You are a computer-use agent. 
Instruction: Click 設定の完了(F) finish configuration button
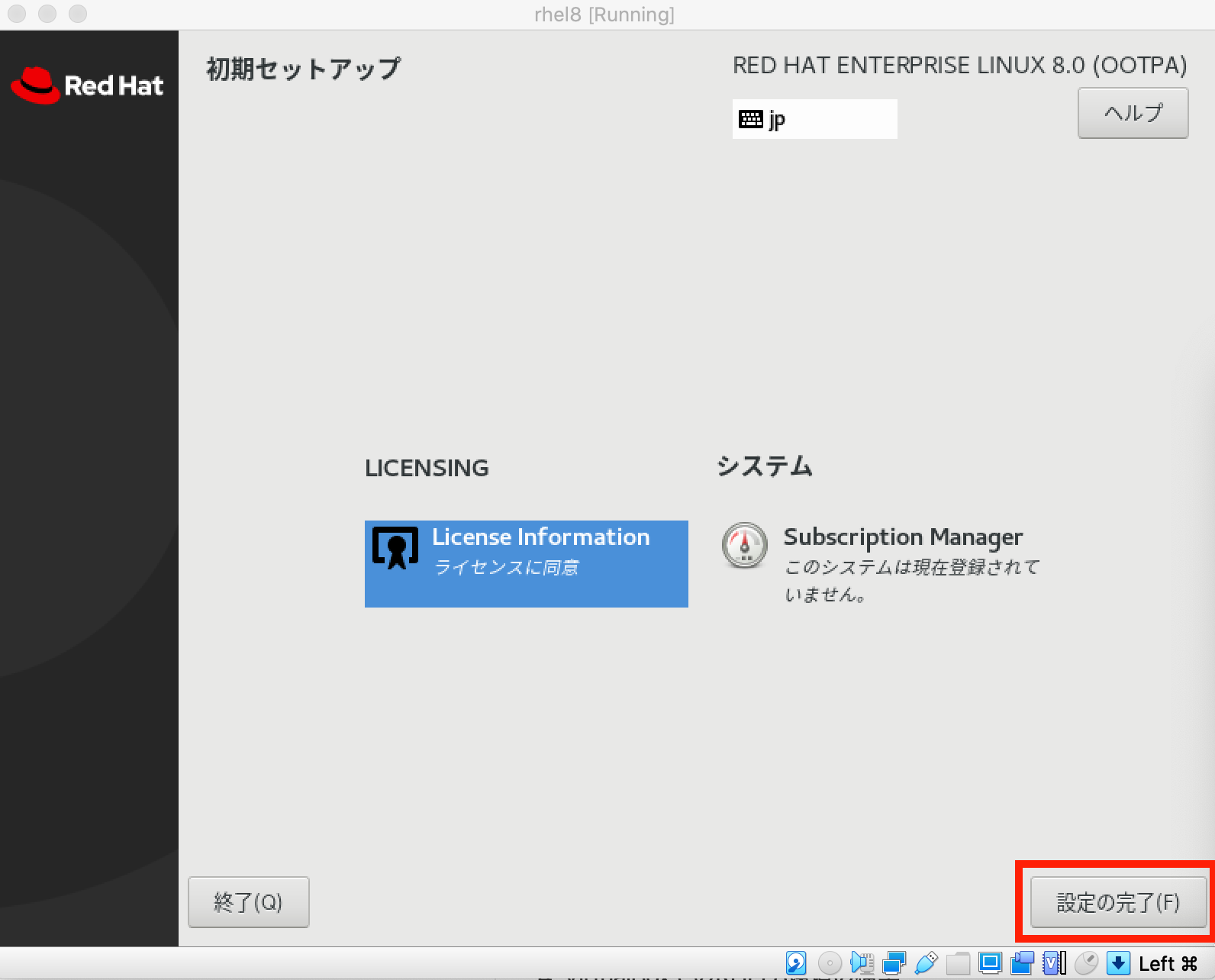coord(1118,902)
